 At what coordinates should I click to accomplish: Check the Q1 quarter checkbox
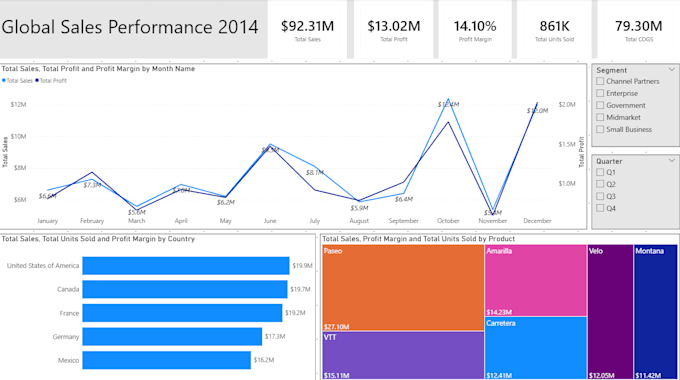(600, 172)
